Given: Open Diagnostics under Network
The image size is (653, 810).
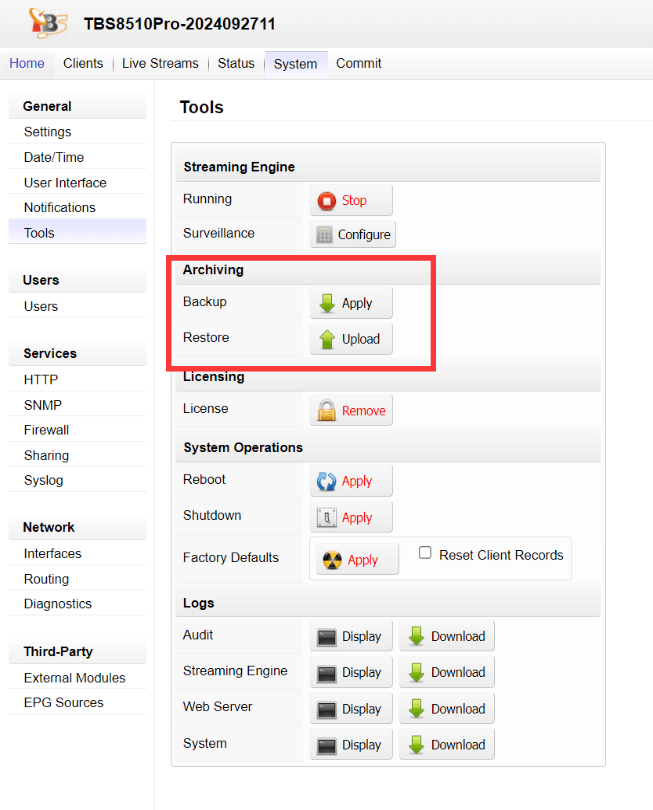Looking at the screenshot, I should tap(58, 604).
